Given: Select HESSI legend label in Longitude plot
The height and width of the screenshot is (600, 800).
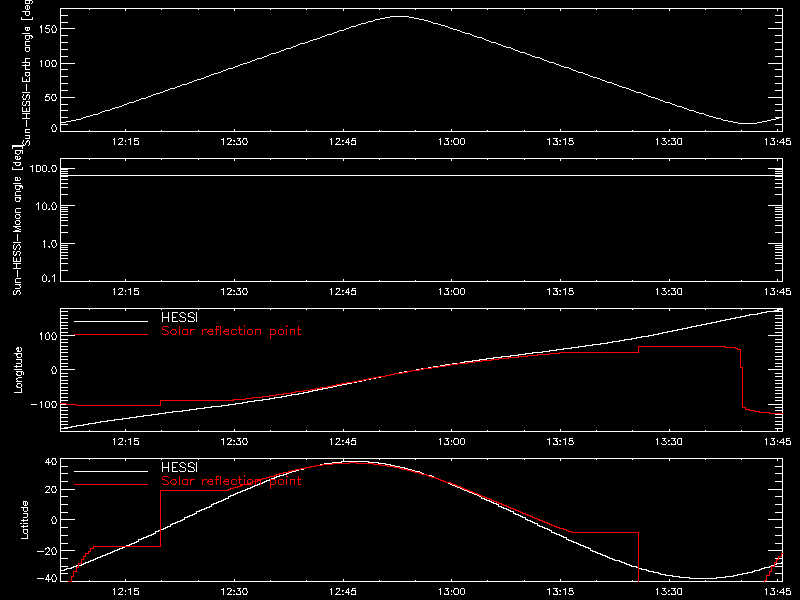Looking at the screenshot, I should click(x=179, y=317).
